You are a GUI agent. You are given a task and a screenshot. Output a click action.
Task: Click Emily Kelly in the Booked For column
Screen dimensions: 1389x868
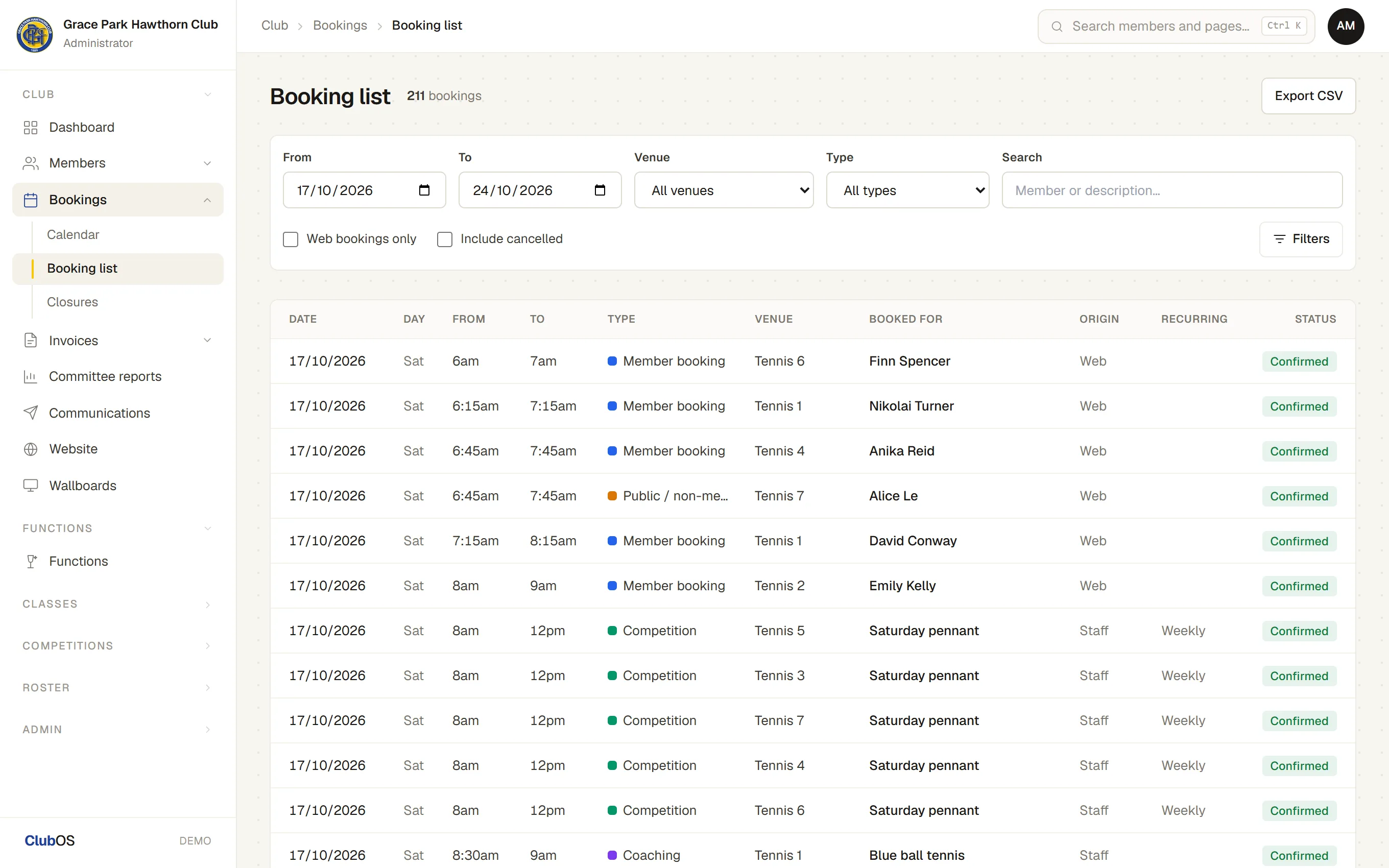point(902,586)
